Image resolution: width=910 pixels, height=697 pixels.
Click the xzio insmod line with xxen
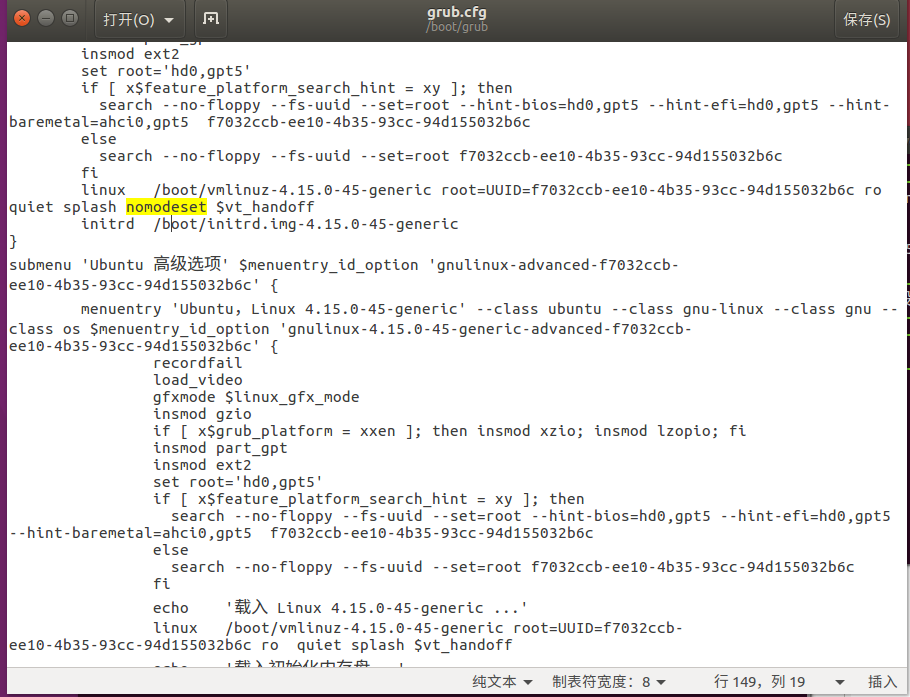(449, 431)
